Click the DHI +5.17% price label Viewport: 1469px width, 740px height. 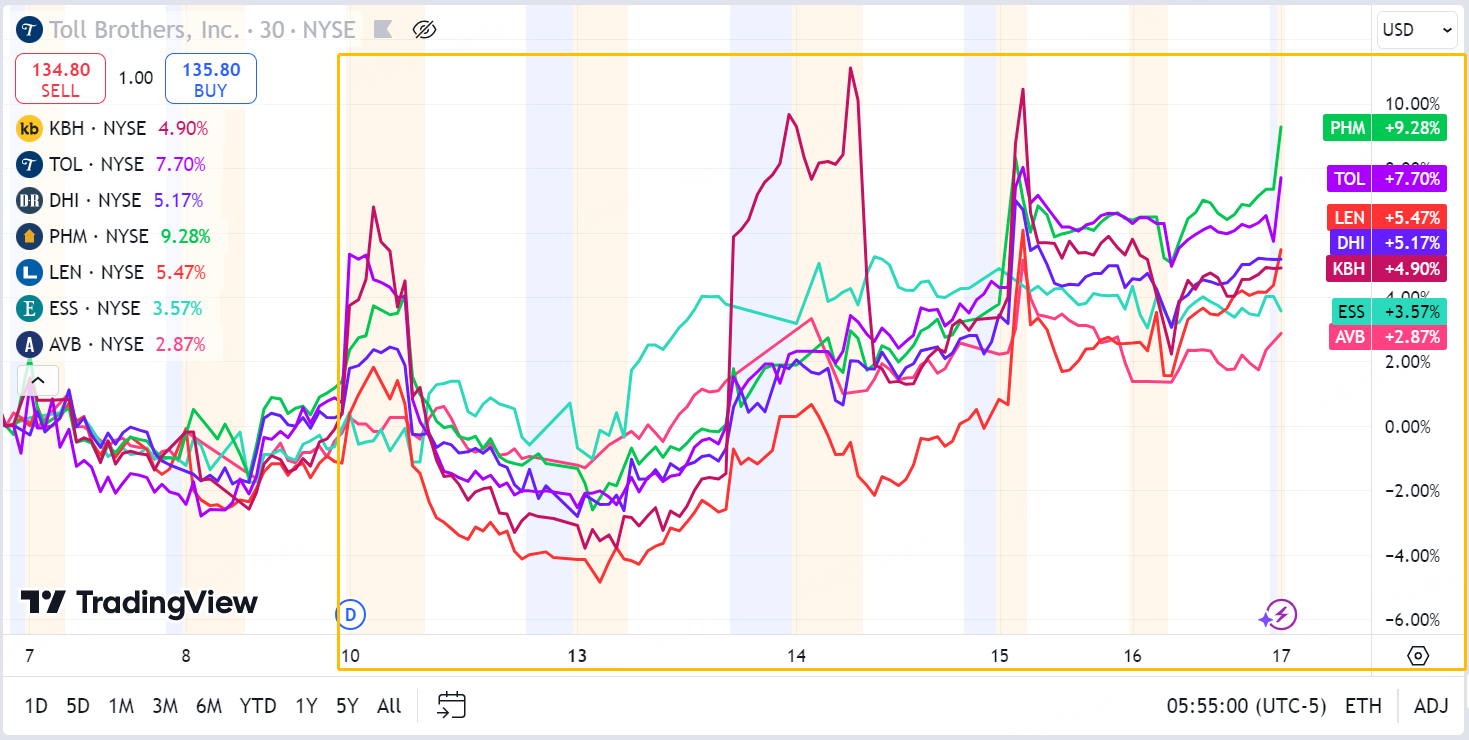point(1387,242)
